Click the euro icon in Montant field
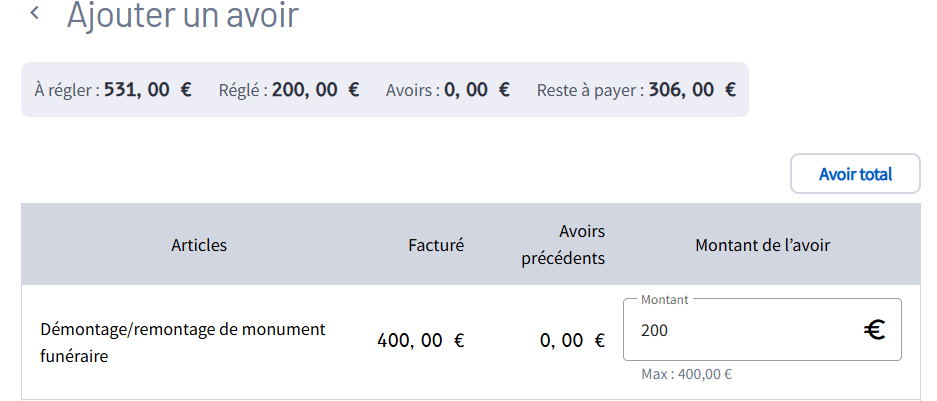This screenshot has width=937, height=401. [x=875, y=329]
